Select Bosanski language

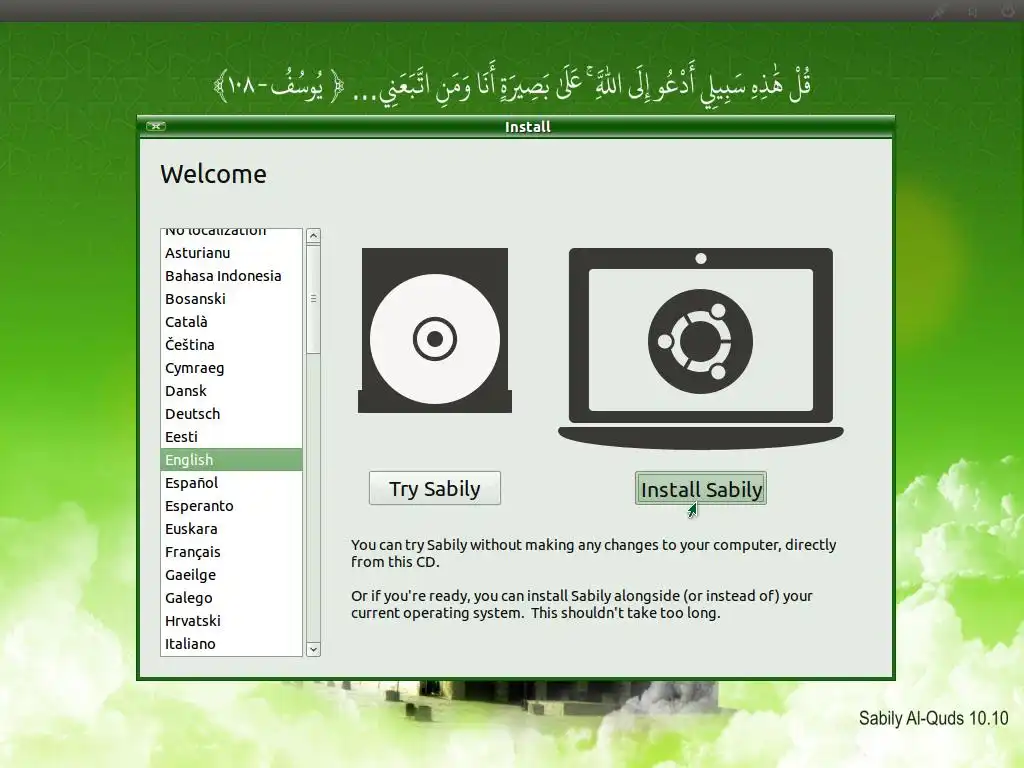pyautogui.click(x=231, y=298)
